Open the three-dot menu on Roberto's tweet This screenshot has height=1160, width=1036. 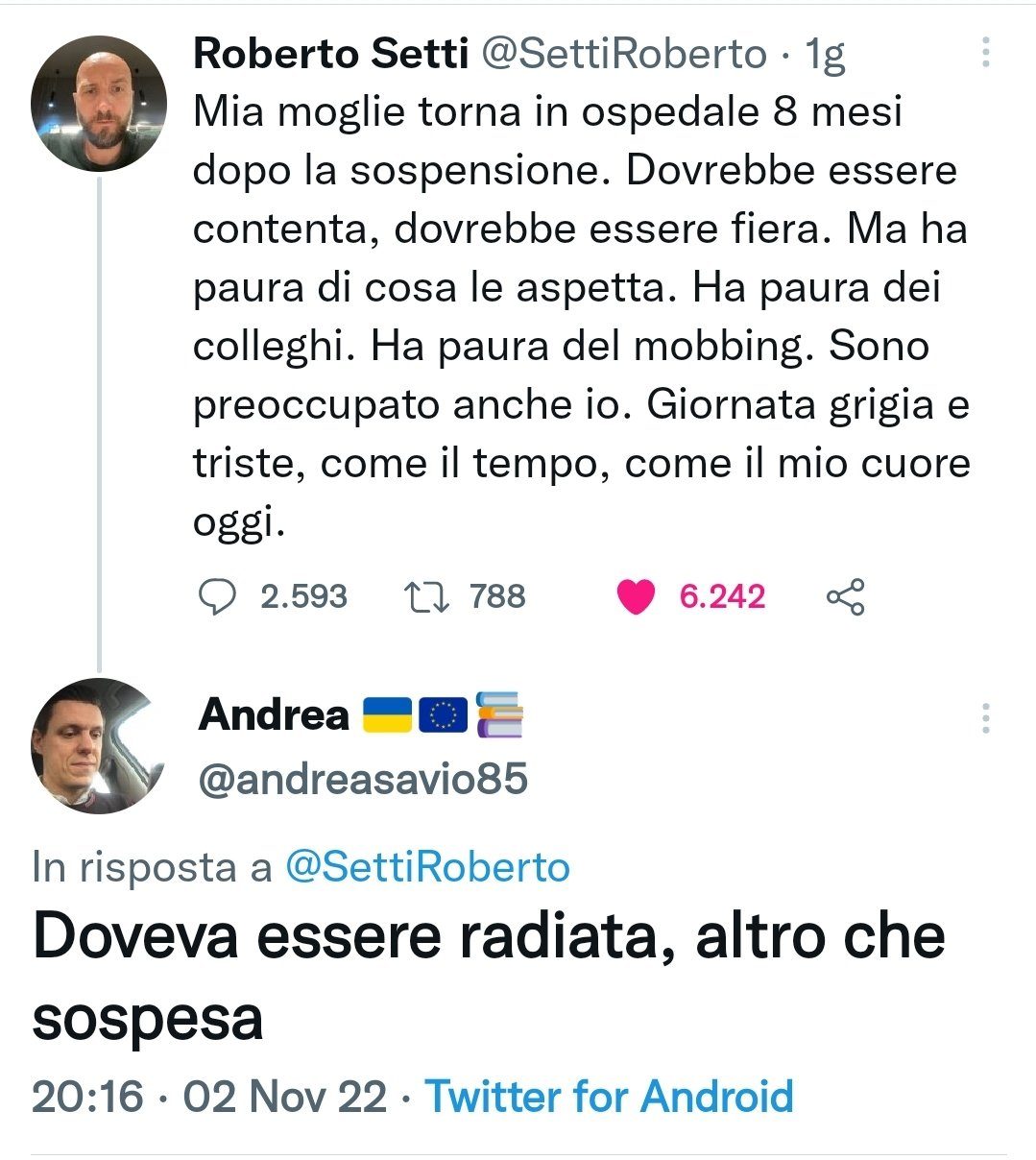pyautogui.click(x=985, y=53)
